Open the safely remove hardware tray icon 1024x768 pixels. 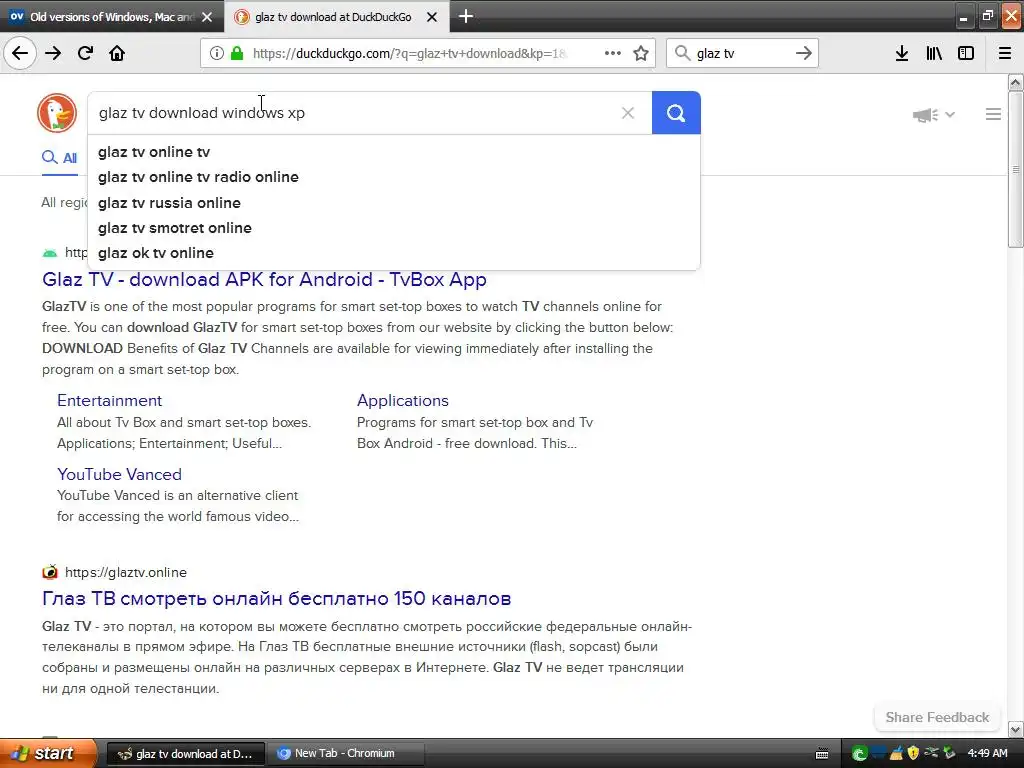(931, 753)
